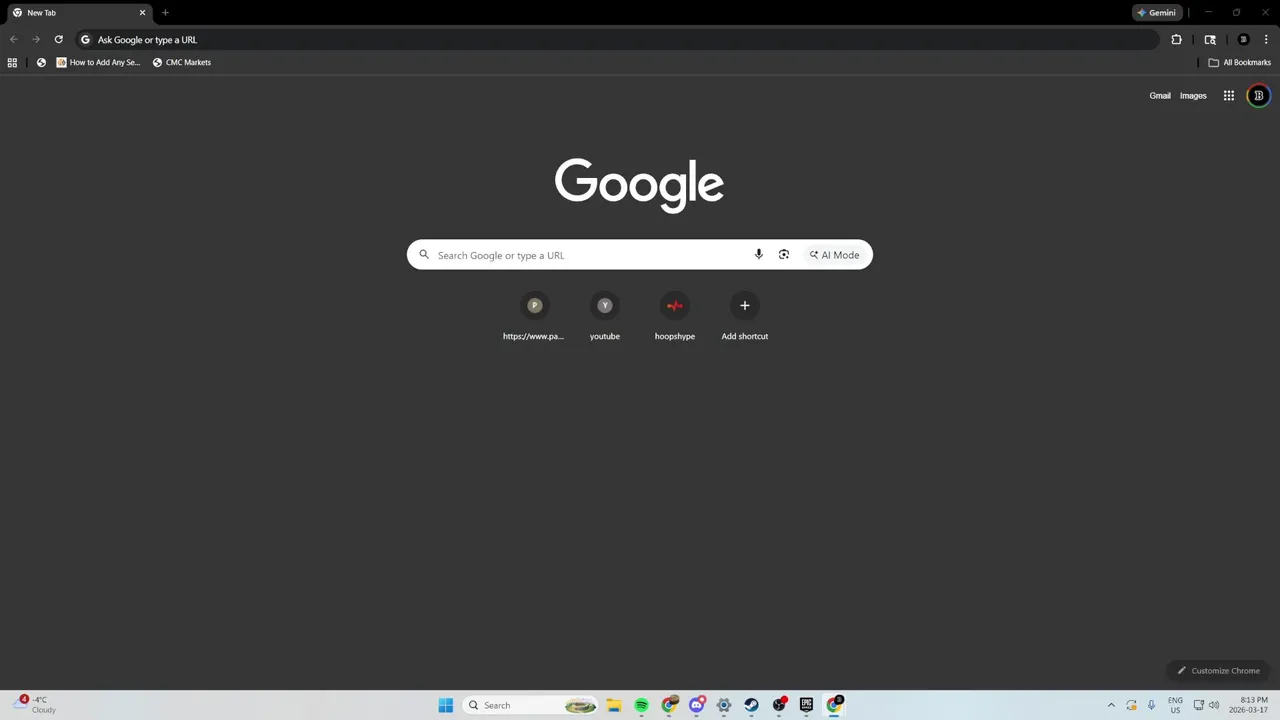Open Steam from taskbar
The width and height of the screenshot is (1280, 720).
point(751,705)
